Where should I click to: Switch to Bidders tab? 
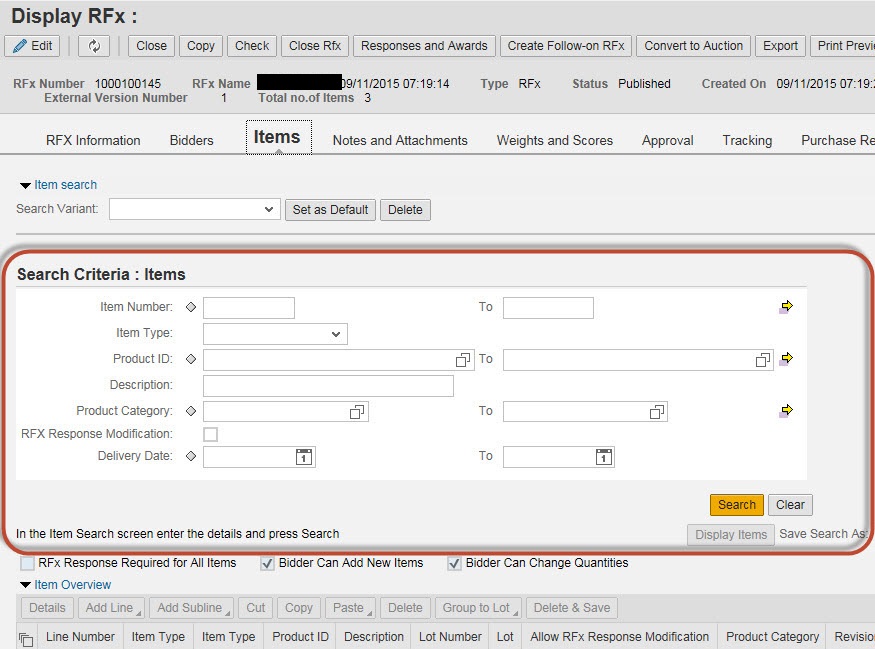pos(191,140)
